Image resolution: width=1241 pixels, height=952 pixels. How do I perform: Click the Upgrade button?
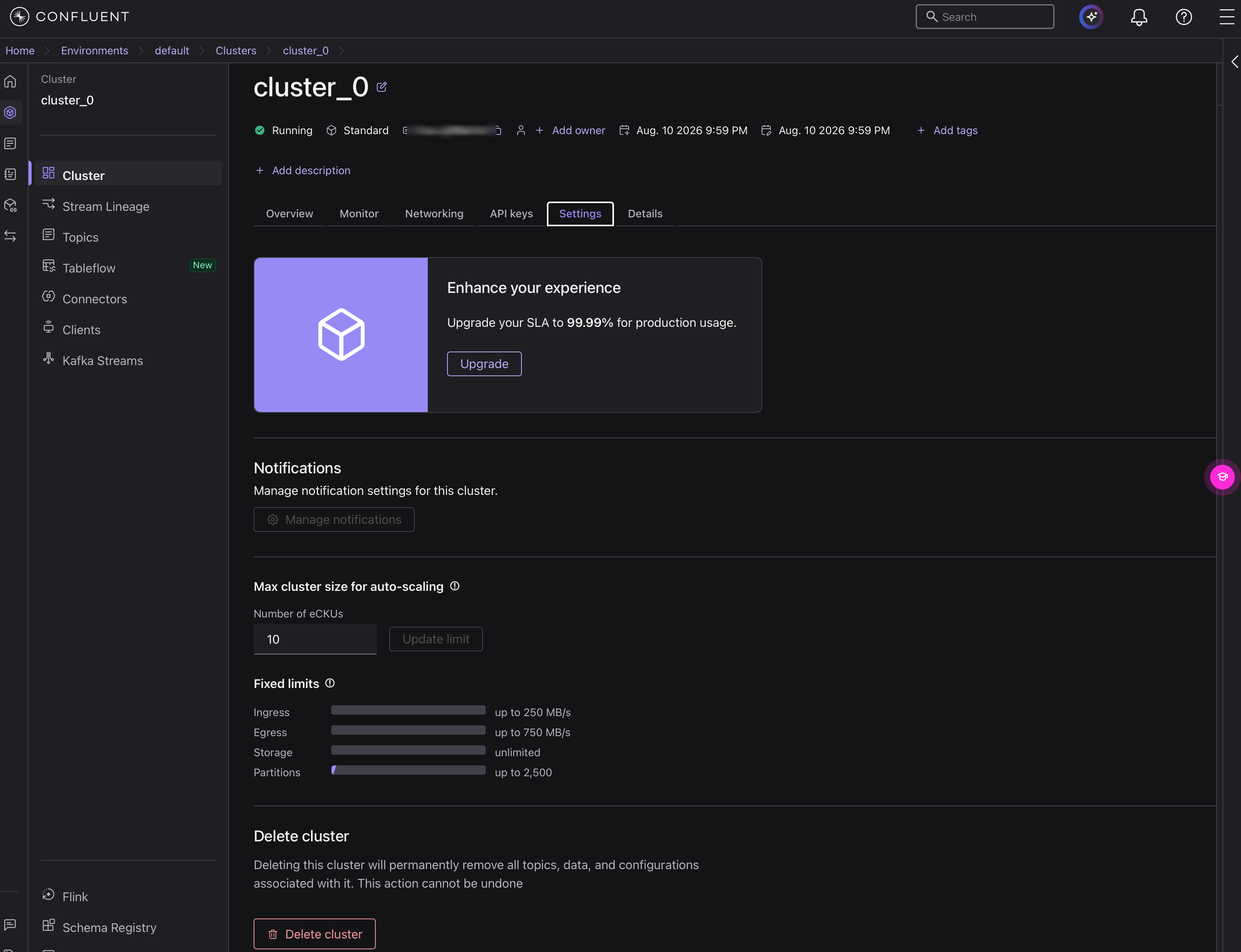coord(484,364)
